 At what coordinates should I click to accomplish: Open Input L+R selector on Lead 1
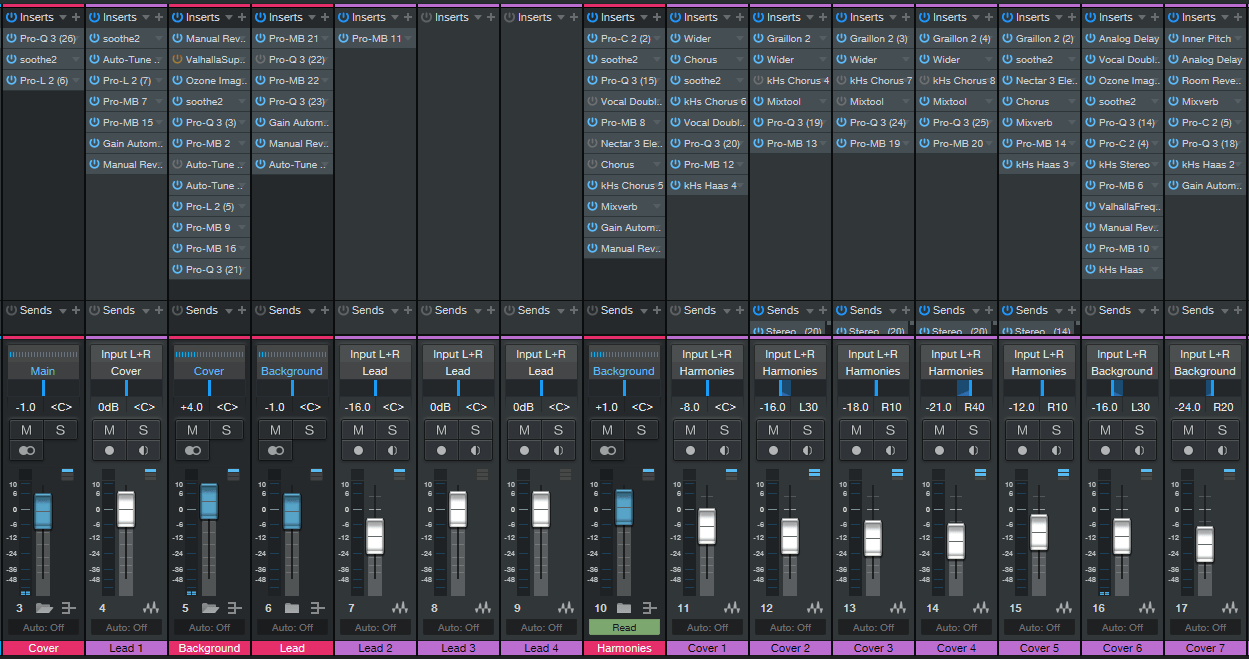[x=126, y=354]
